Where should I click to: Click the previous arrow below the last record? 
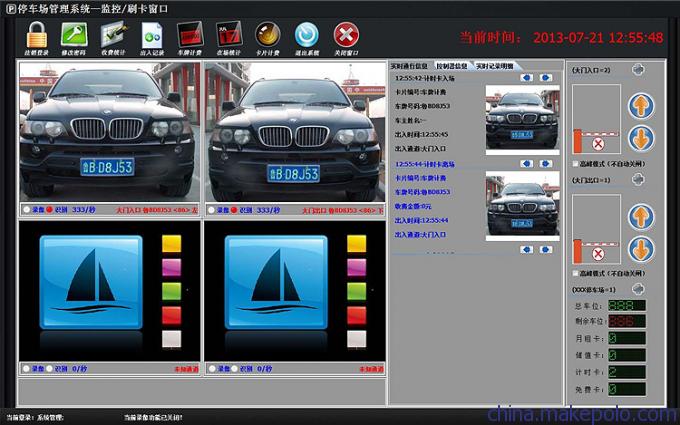[x=527, y=249]
